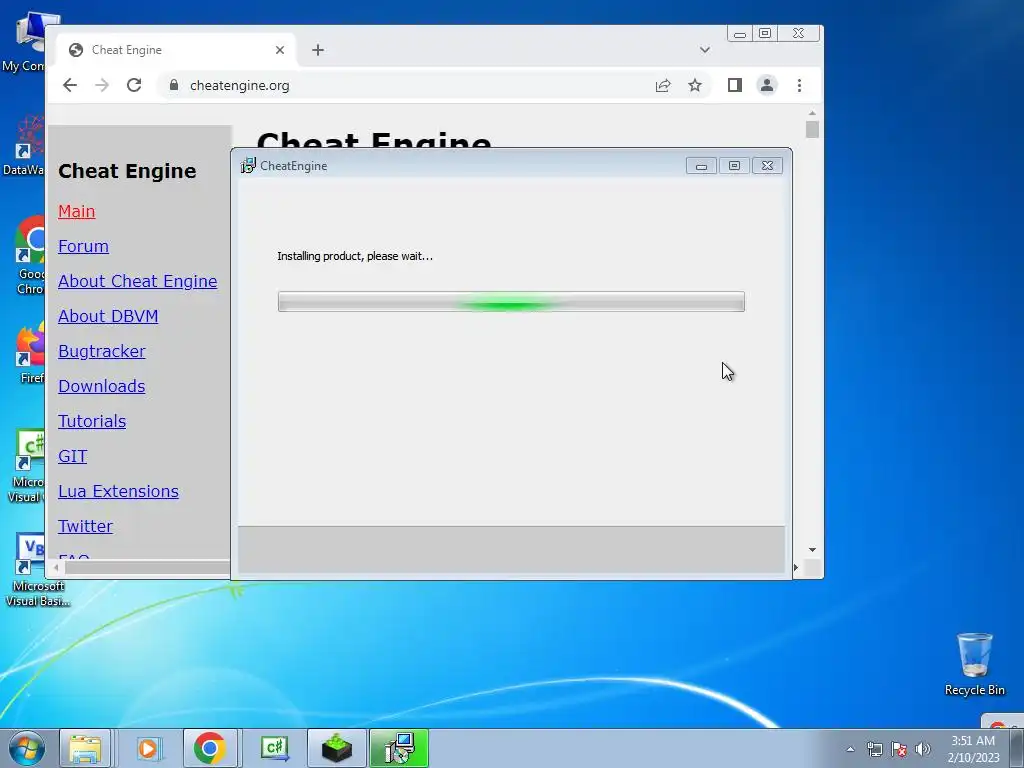Open About Cheat Engine link
Viewport: 1024px width, 768px height.
[137, 281]
